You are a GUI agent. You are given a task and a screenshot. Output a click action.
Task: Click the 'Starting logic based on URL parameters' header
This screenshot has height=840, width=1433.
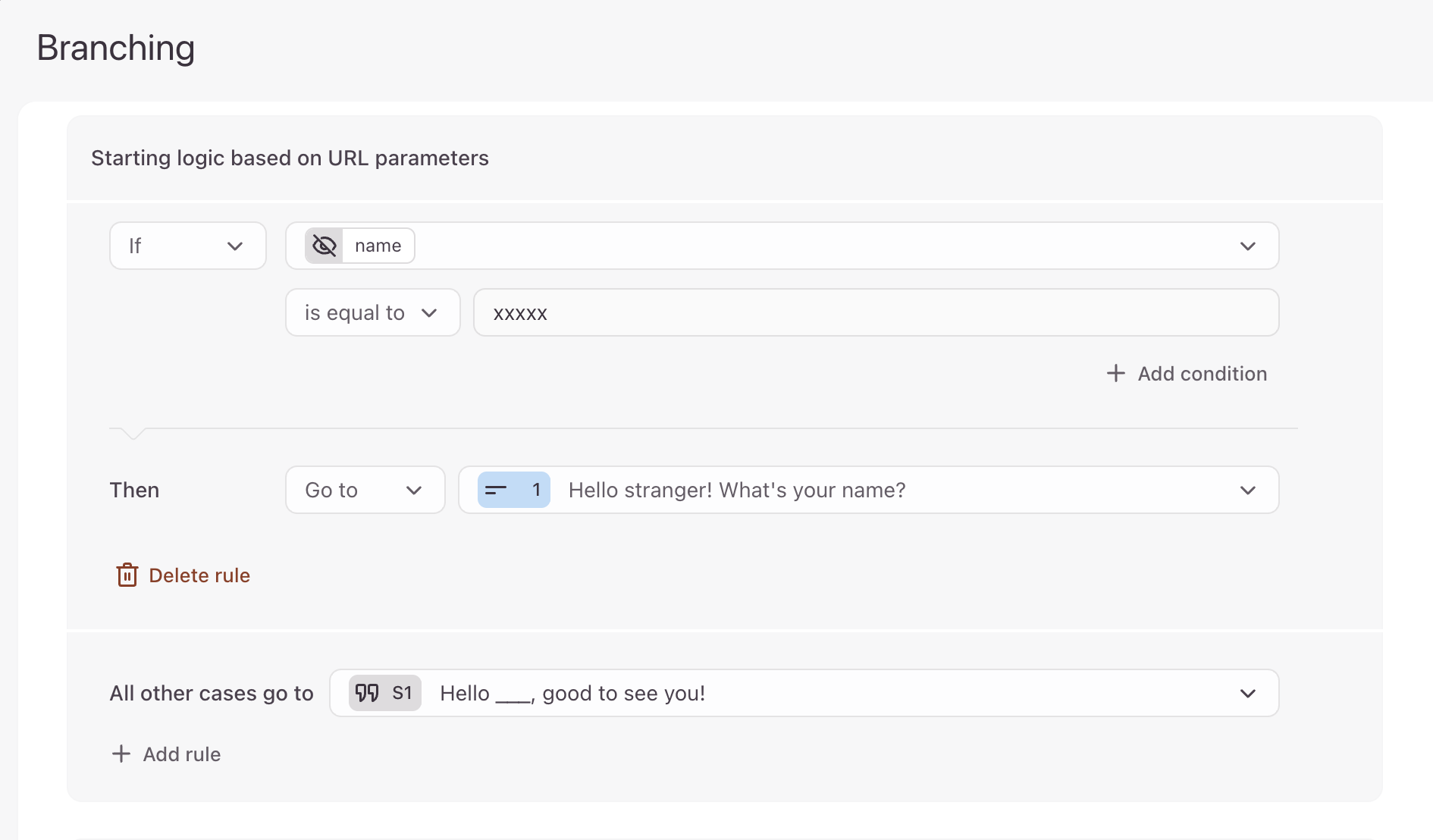coord(290,158)
